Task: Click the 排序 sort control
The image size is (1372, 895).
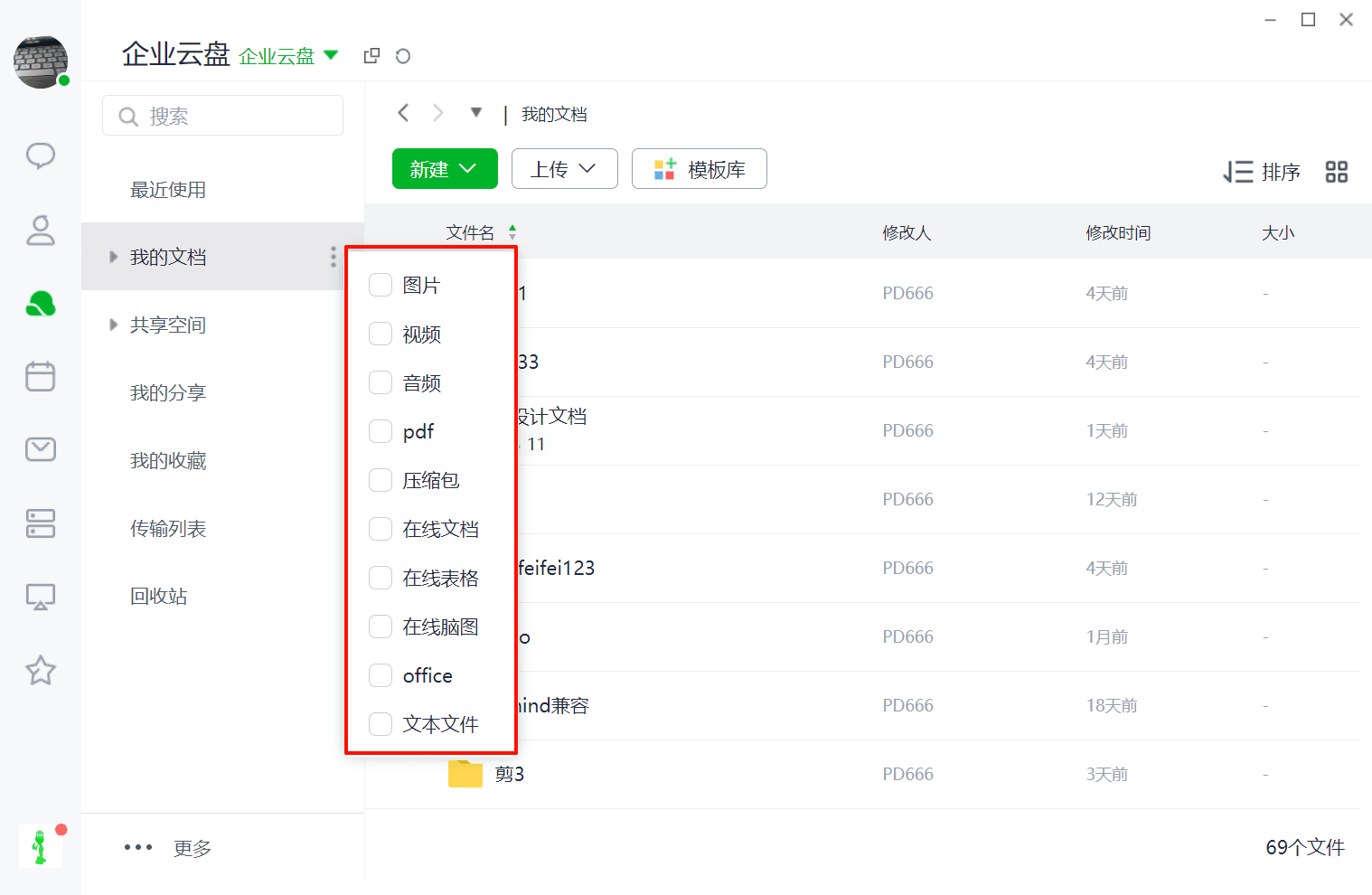Action: (x=1262, y=172)
